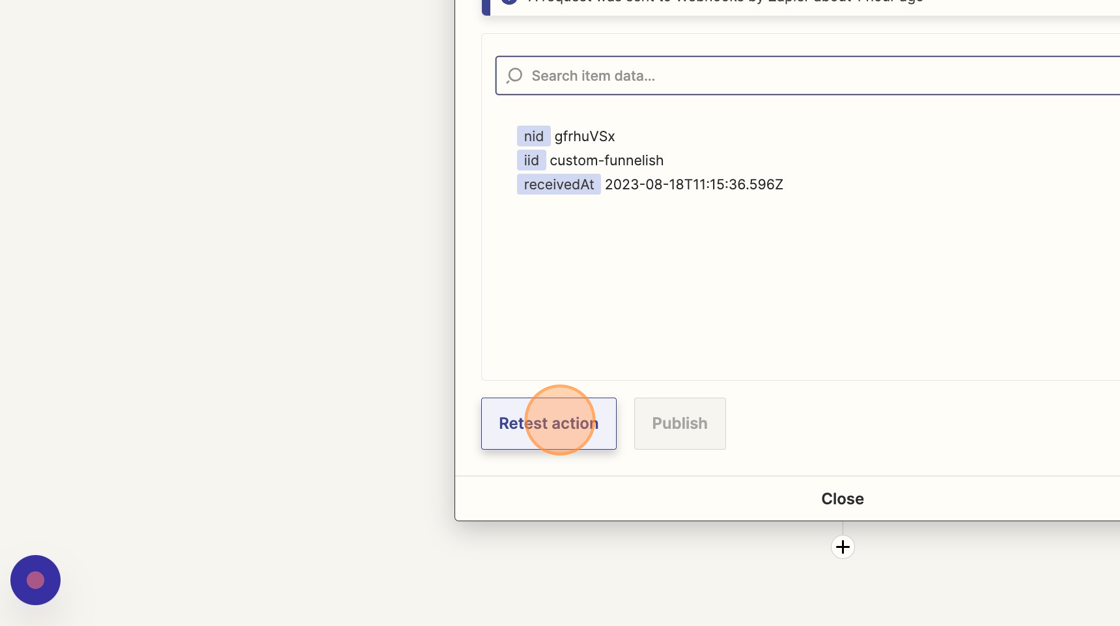1120x626 pixels.
Task: Click the Retest action button
Action: [x=549, y=424]
